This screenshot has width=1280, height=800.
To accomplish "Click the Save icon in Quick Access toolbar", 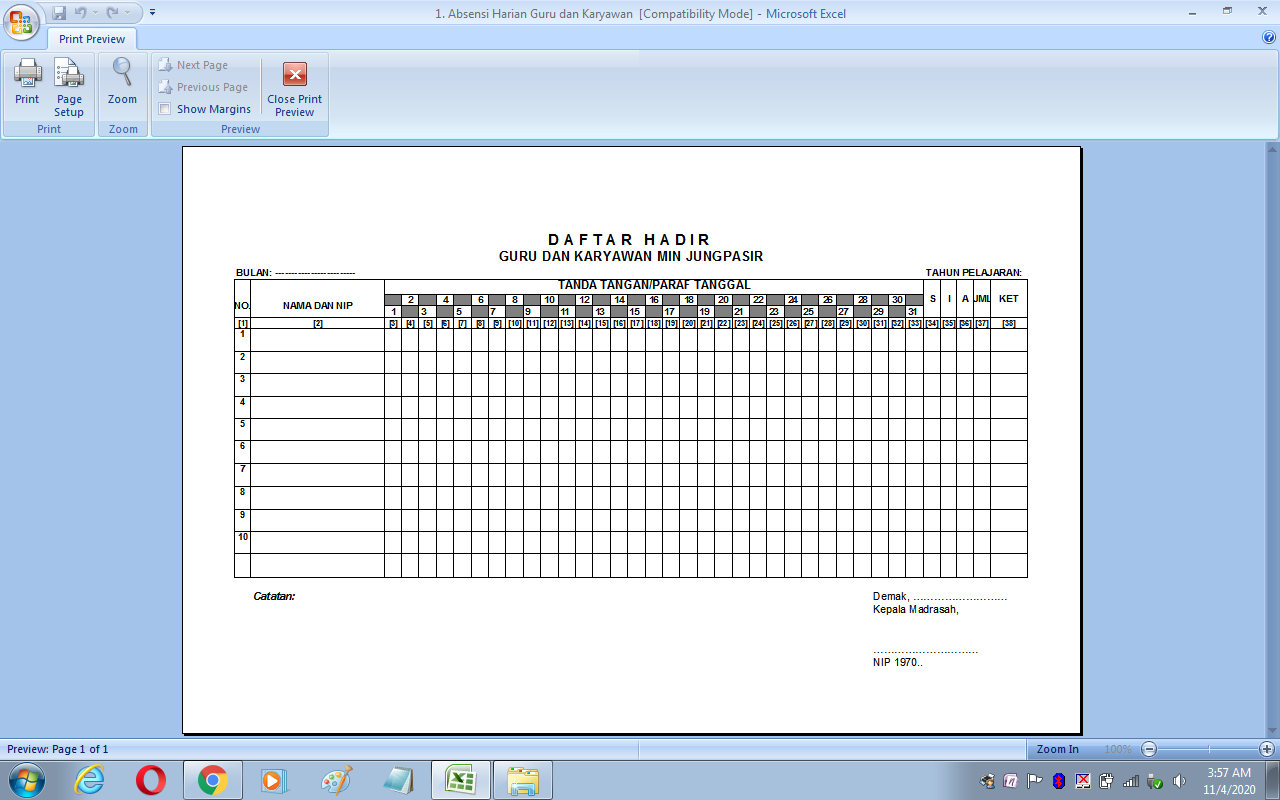I will [59, 13].
